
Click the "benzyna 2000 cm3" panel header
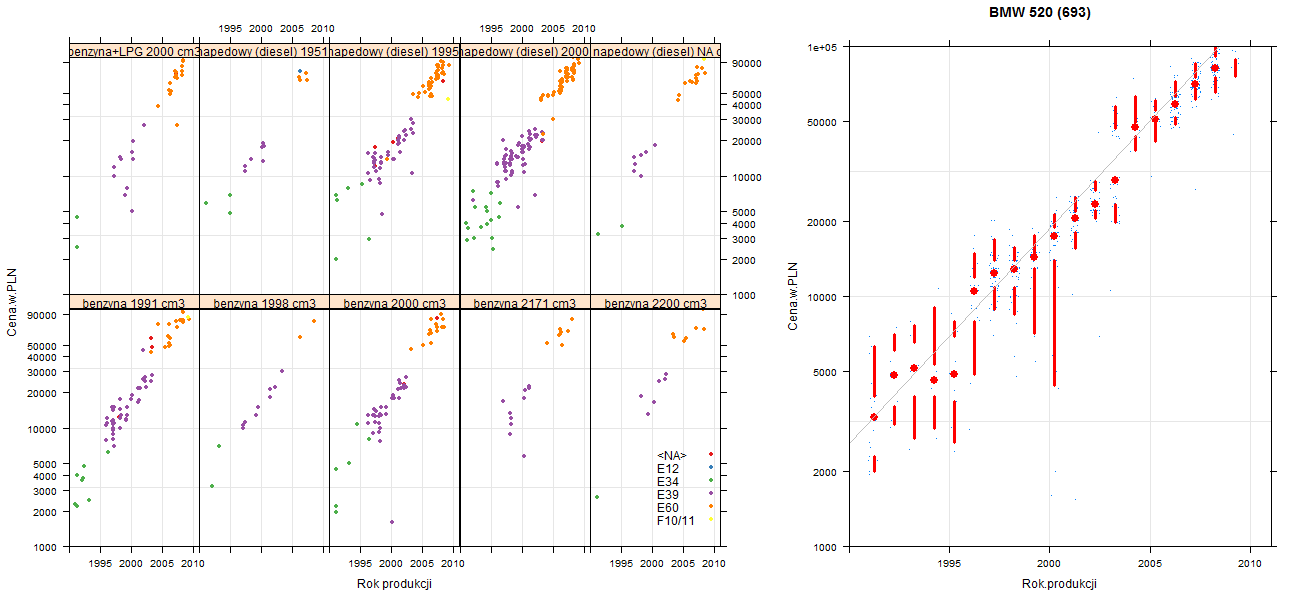pos(395,302)
